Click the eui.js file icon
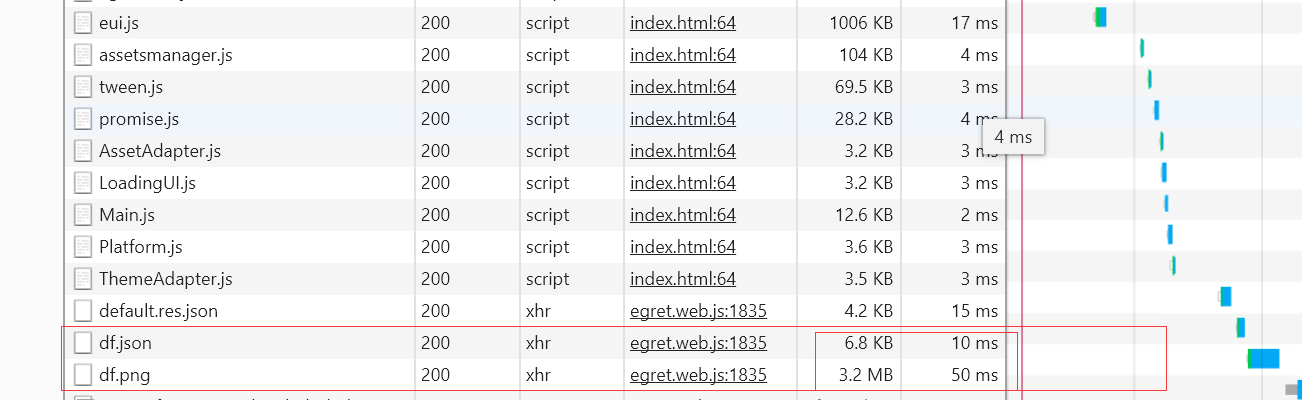1302x400 pixels. point(82,23)
